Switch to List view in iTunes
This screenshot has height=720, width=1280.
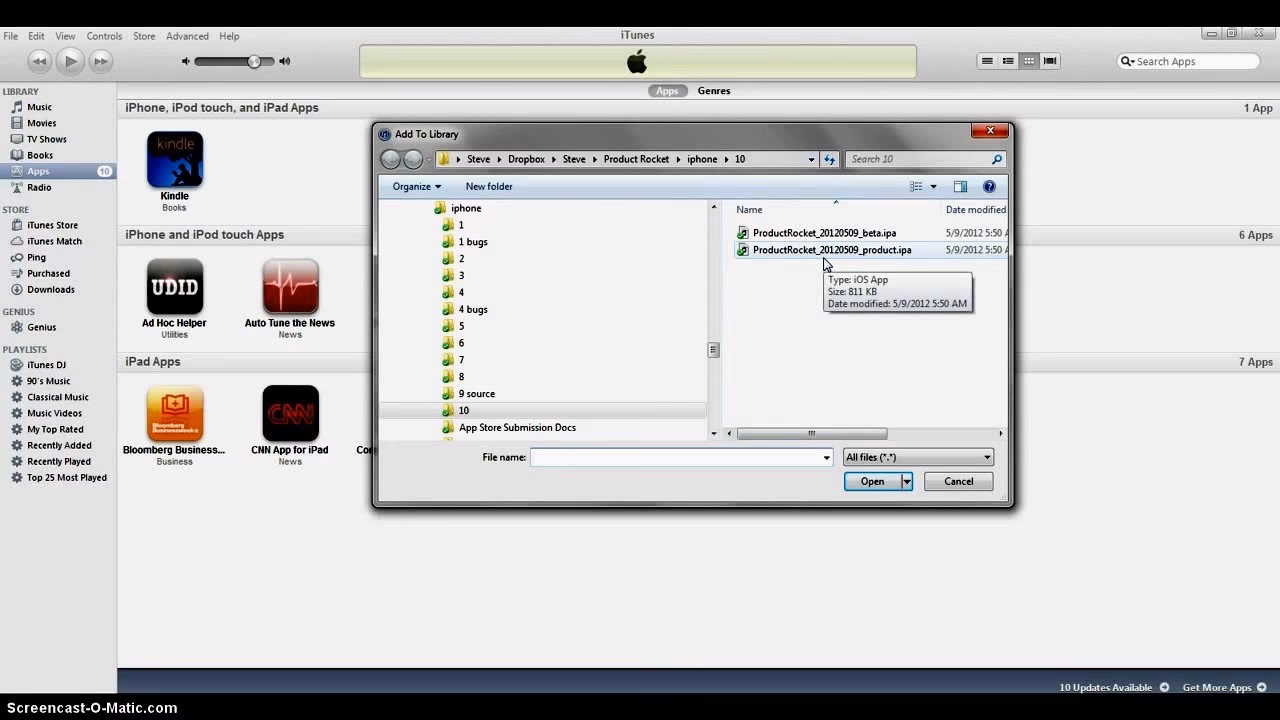pos(988,61)
